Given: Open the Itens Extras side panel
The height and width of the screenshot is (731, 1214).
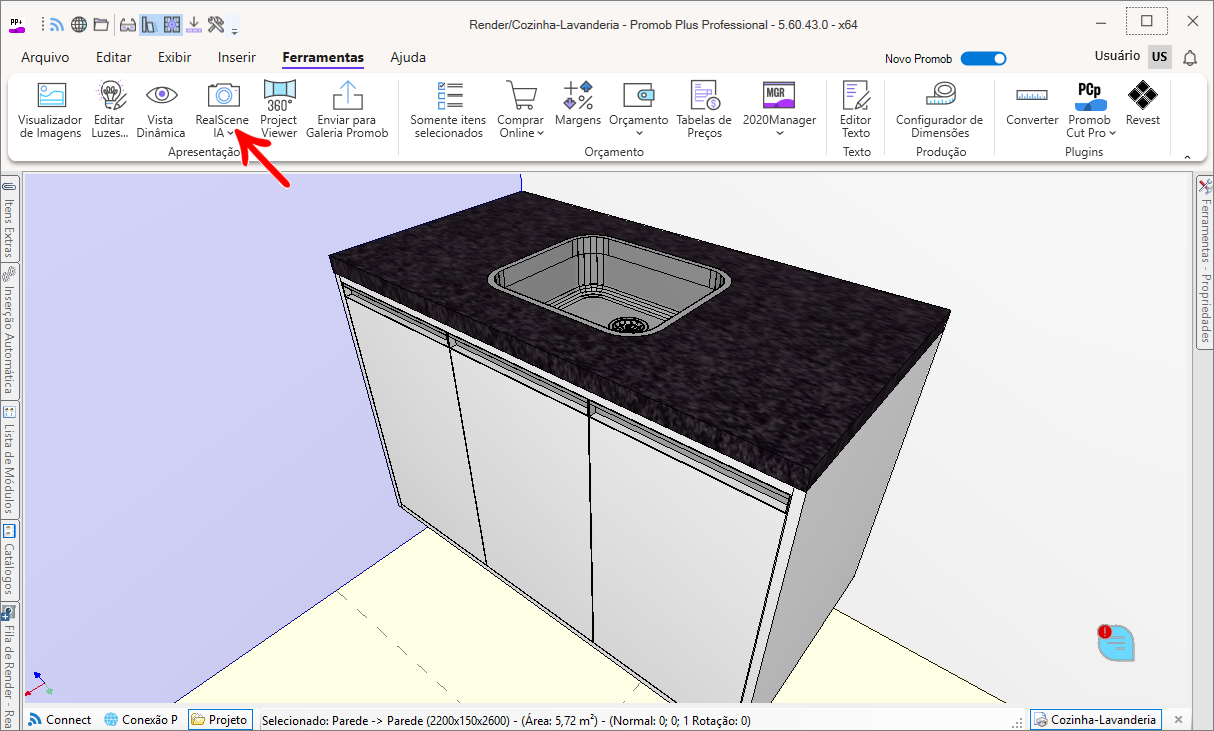Looking at the screenshot, I should 9,219.
